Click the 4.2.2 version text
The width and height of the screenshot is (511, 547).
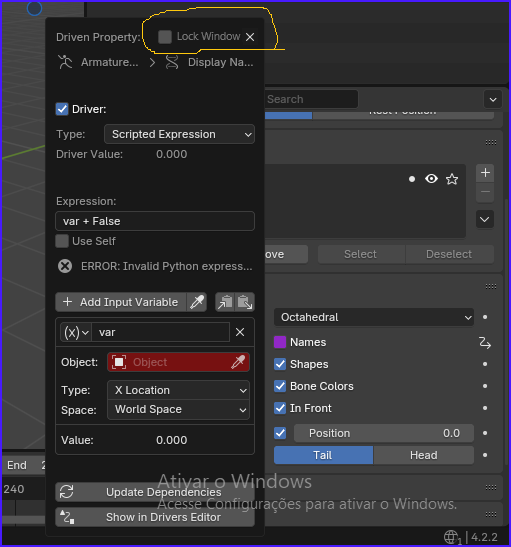click(x=484, y=537)
